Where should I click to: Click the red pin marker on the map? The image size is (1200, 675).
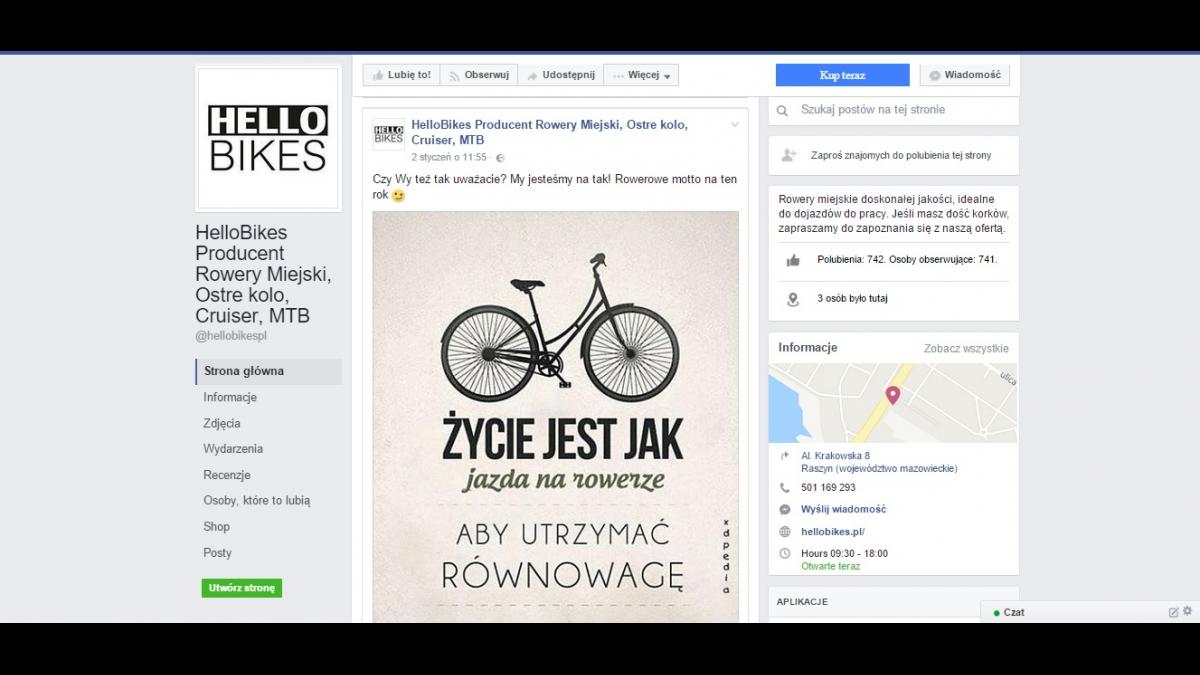[x=893, y=395]
